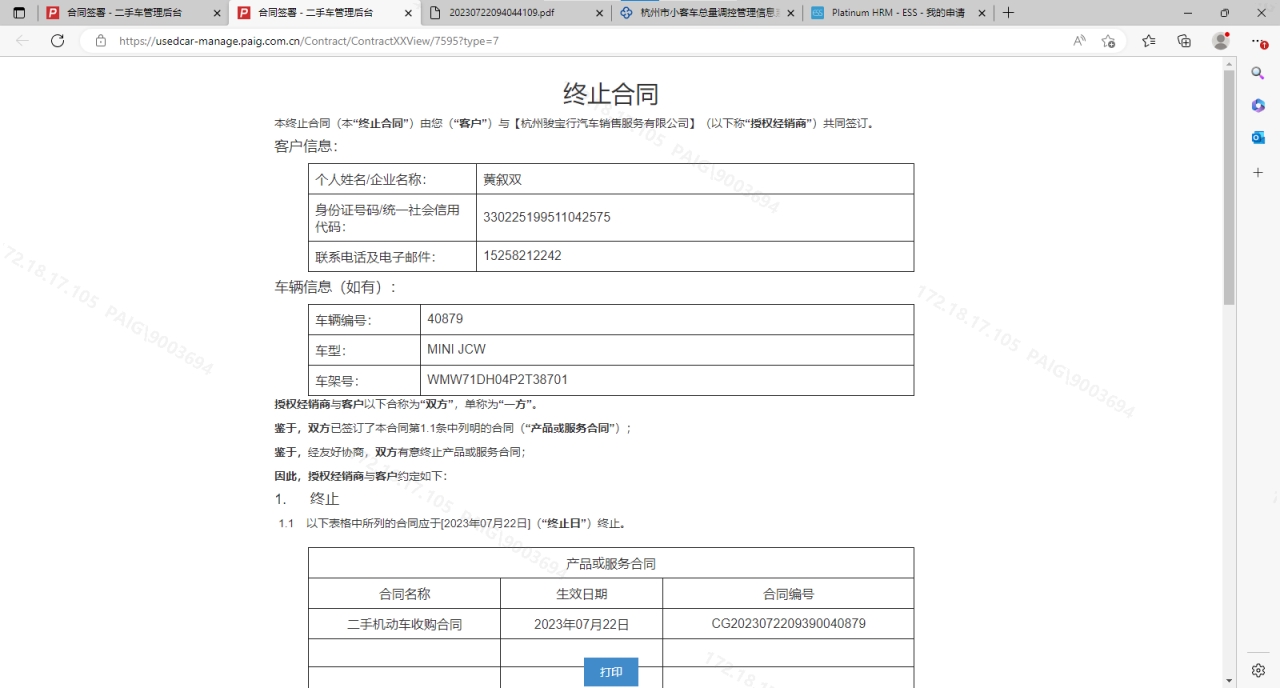
Task: Click the back arrow in browser toolbar
Action: tap(23, 41)
